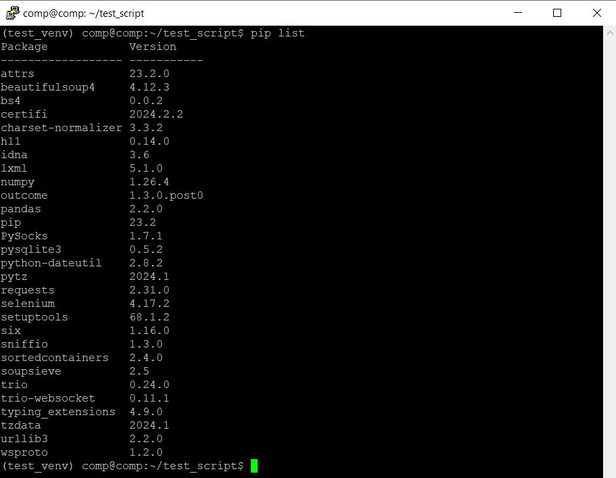This screenshot has width=616, height=478.
Task: Maximize the terminal window
Action: pyautogui.click(x=557, y=13)
